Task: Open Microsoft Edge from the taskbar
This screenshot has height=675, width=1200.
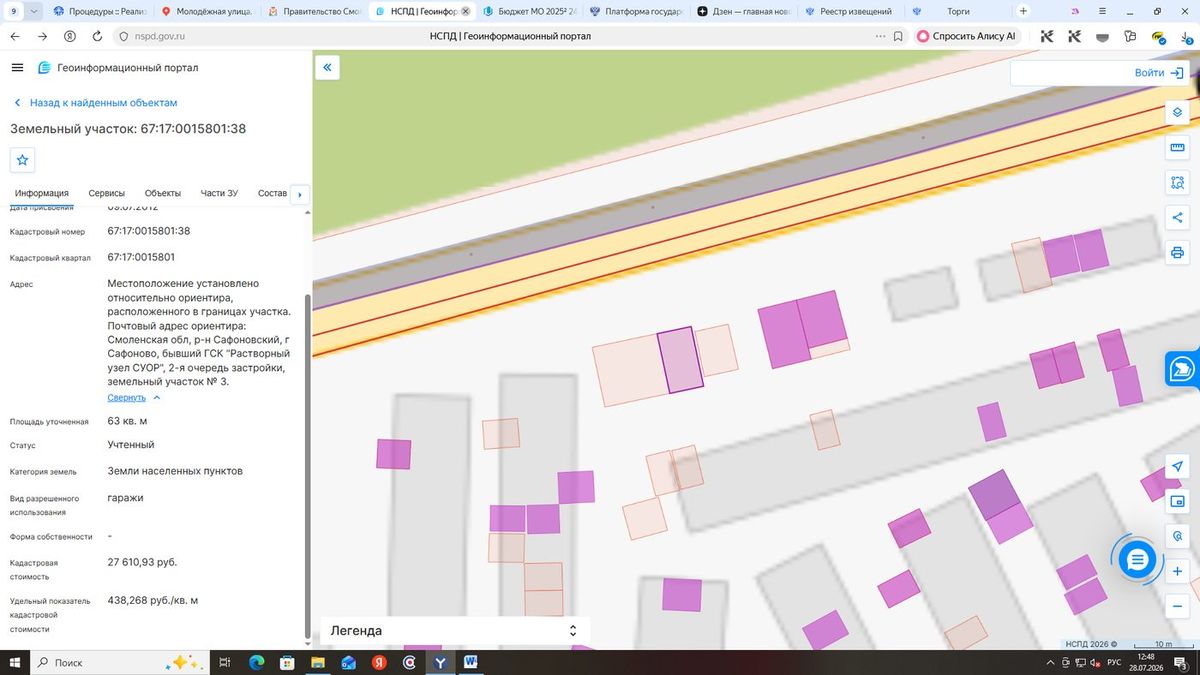Action: coord(256,662)
